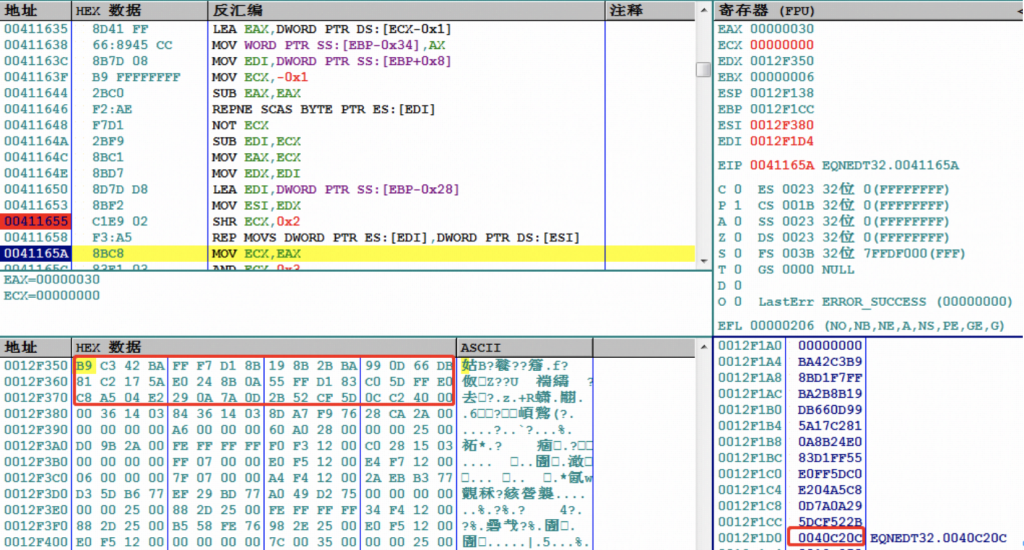Select the highlighted B9 byte in dump
Viewport: 1024px width, 550px height.
pyautogui.click(x=84, y=364)
